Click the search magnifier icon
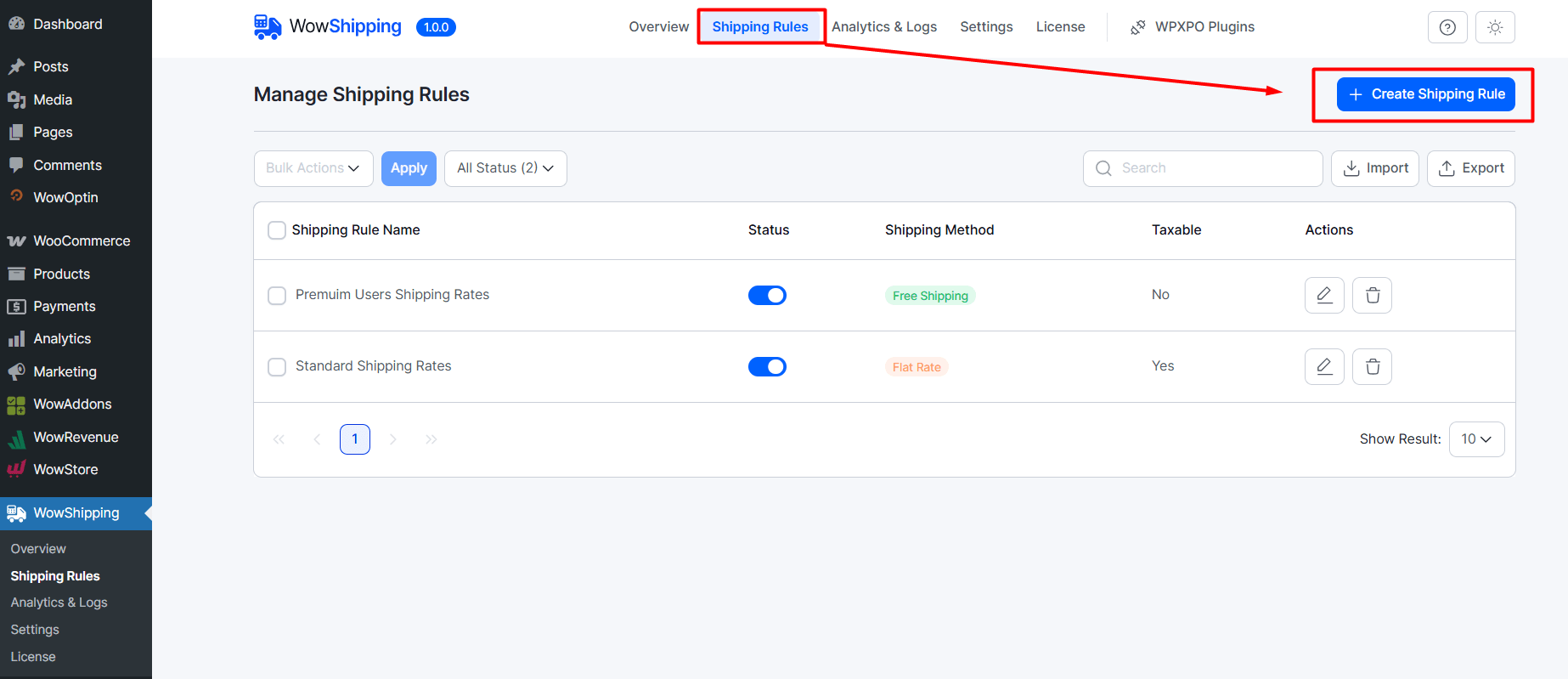This screenshot has width=1568, height=679. tap(1103, 168)
